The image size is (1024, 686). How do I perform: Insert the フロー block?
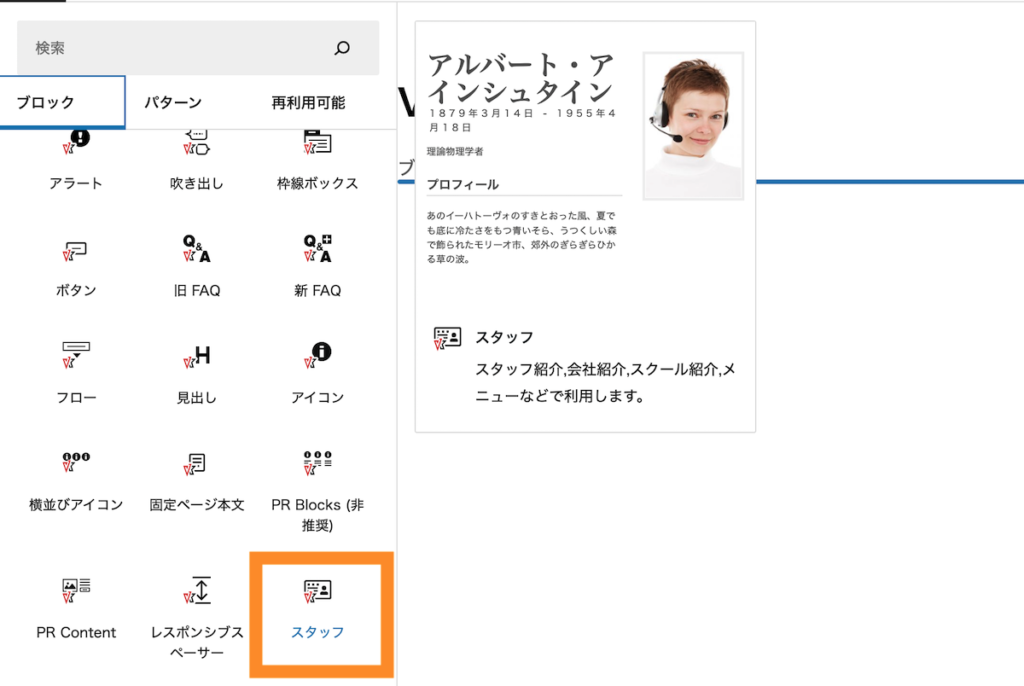[75, 372]
